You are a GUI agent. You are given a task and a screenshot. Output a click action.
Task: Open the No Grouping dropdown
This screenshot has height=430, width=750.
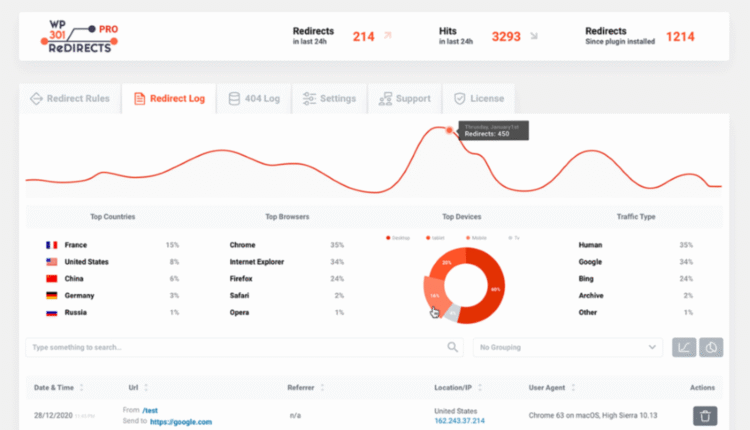pos(568,347)
